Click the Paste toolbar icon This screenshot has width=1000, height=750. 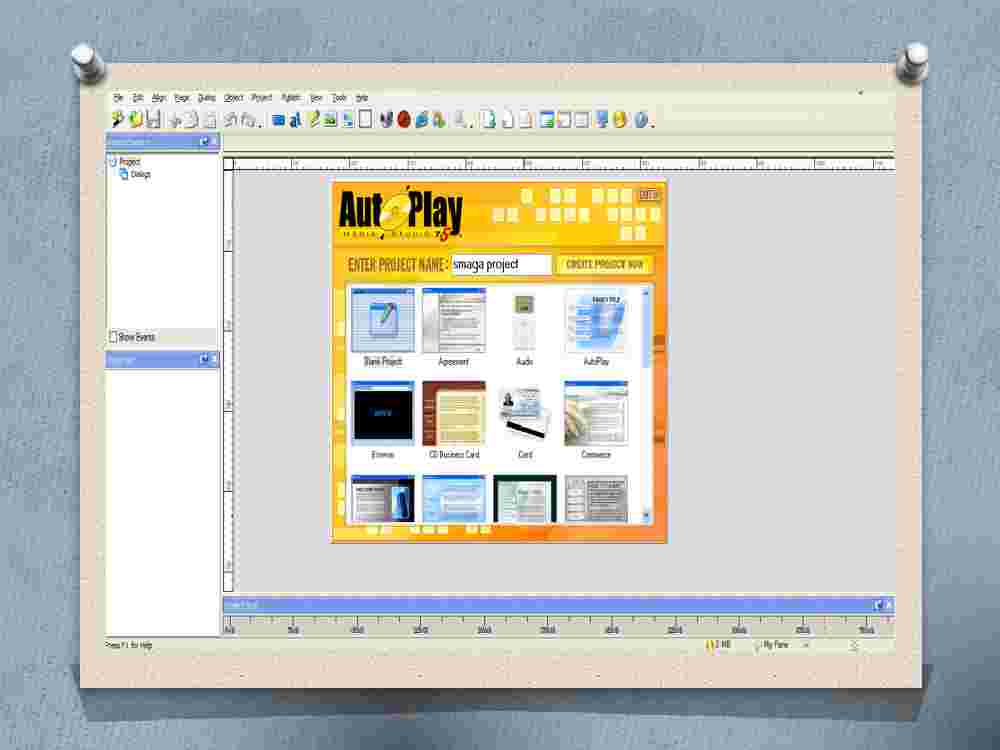click(209, 120)
